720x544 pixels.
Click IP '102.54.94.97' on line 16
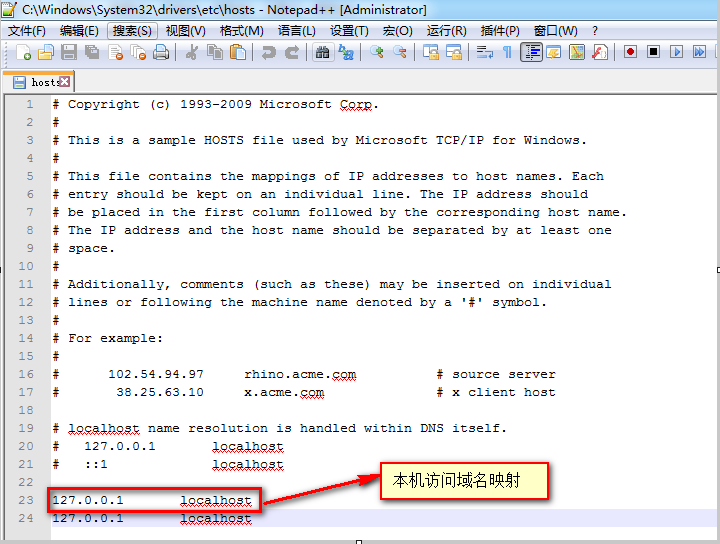coord(156,375)
